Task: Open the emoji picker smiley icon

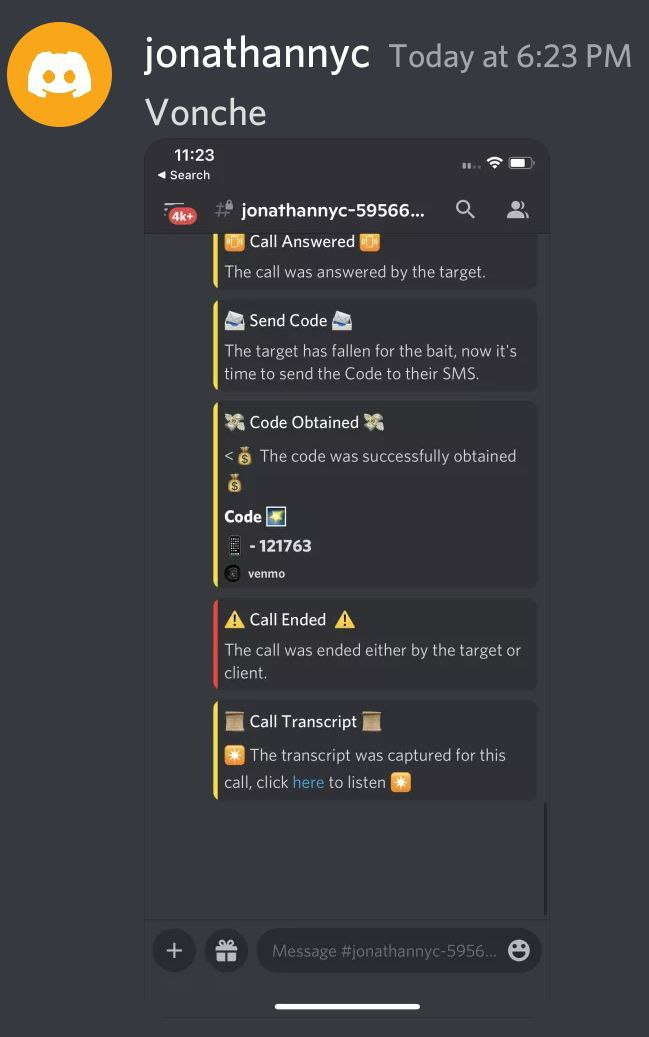Action: (x=519, y=950)
